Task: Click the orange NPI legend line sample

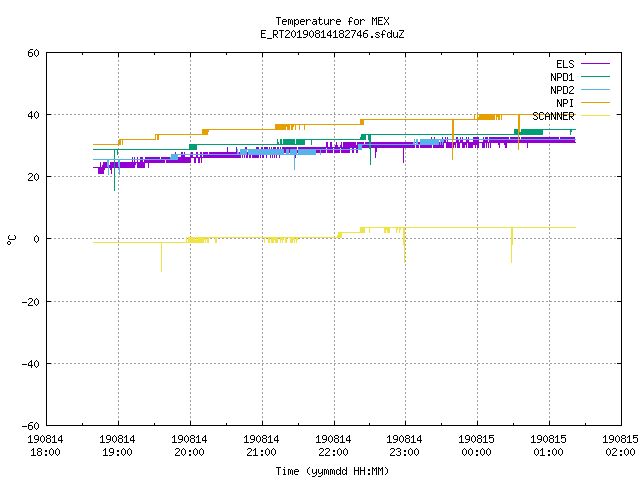Action: pyautogui.click(x=595, y=102)
